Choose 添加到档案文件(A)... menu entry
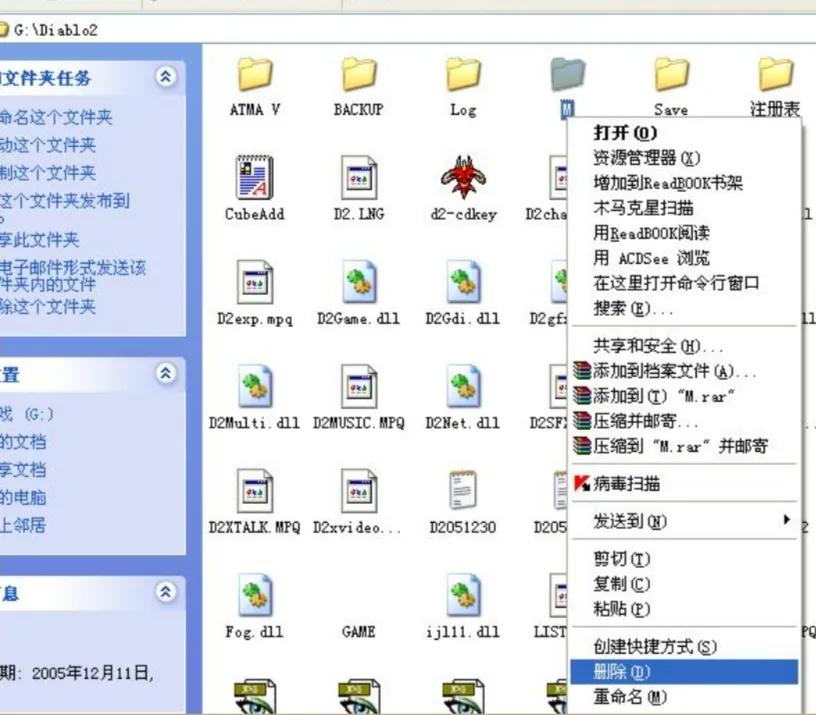 point(684,371)
